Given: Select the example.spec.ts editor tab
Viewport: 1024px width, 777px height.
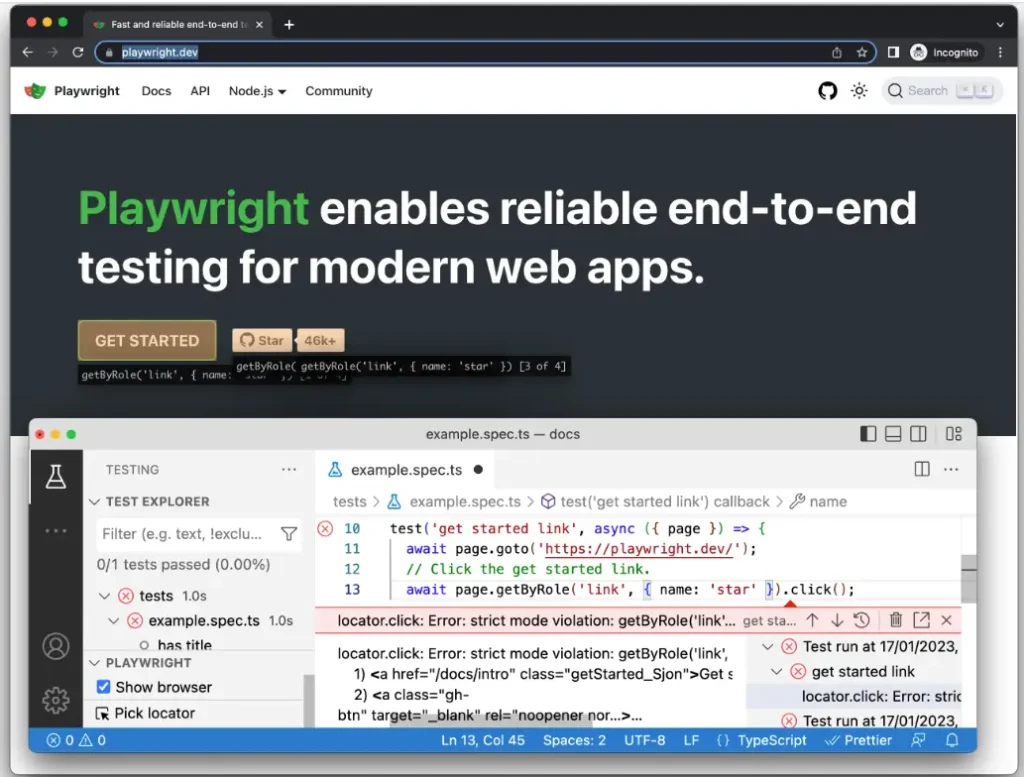Looking at the screenshot, I should point(405,469).
